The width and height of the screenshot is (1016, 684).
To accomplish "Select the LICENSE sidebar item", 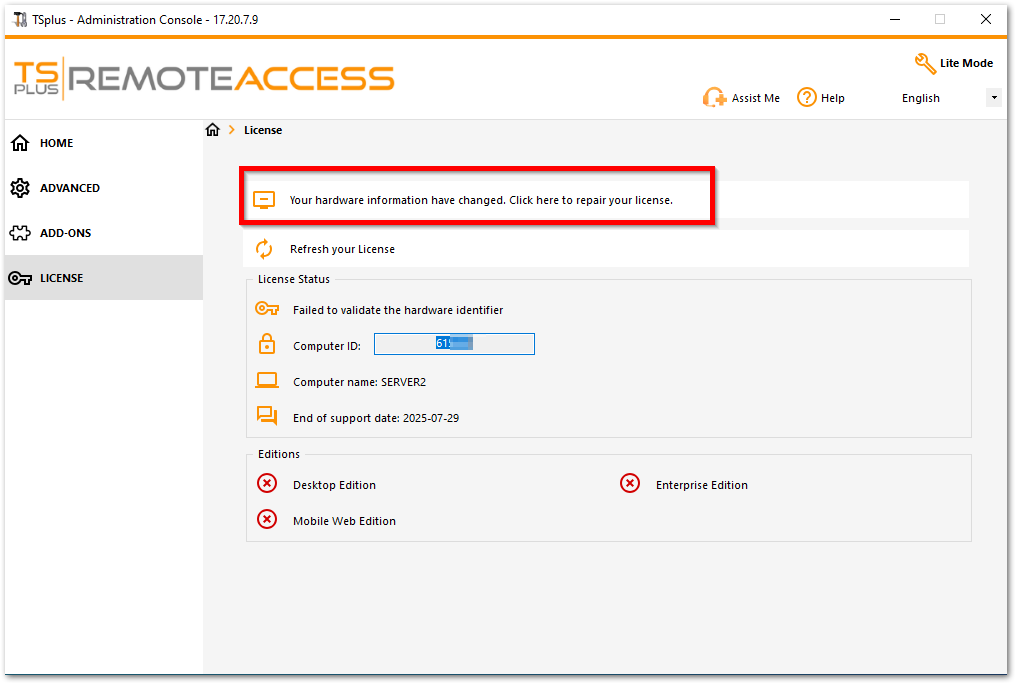I will 61,278.
